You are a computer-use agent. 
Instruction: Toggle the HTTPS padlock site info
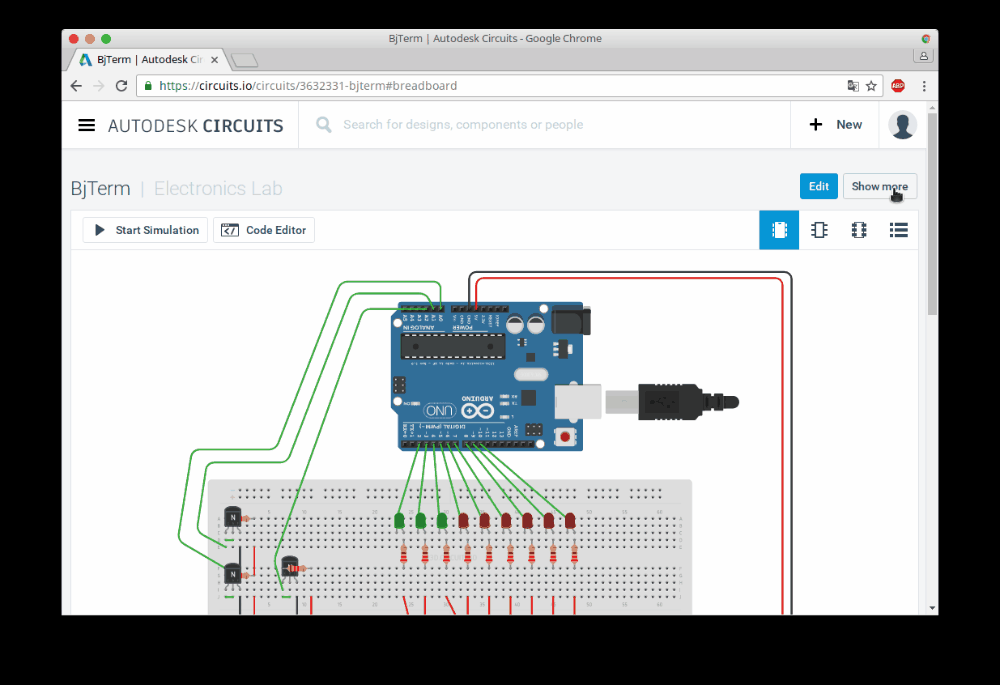coord(148,86)
